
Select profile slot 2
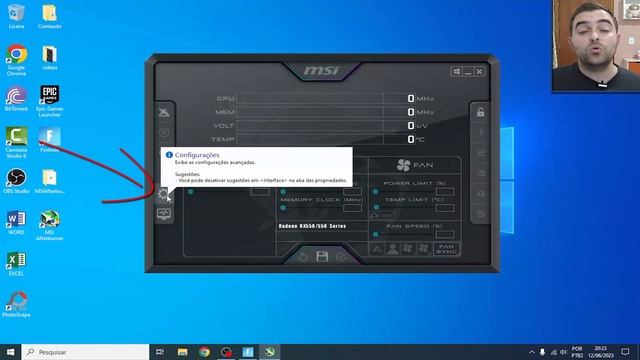[x=480, y=153]
